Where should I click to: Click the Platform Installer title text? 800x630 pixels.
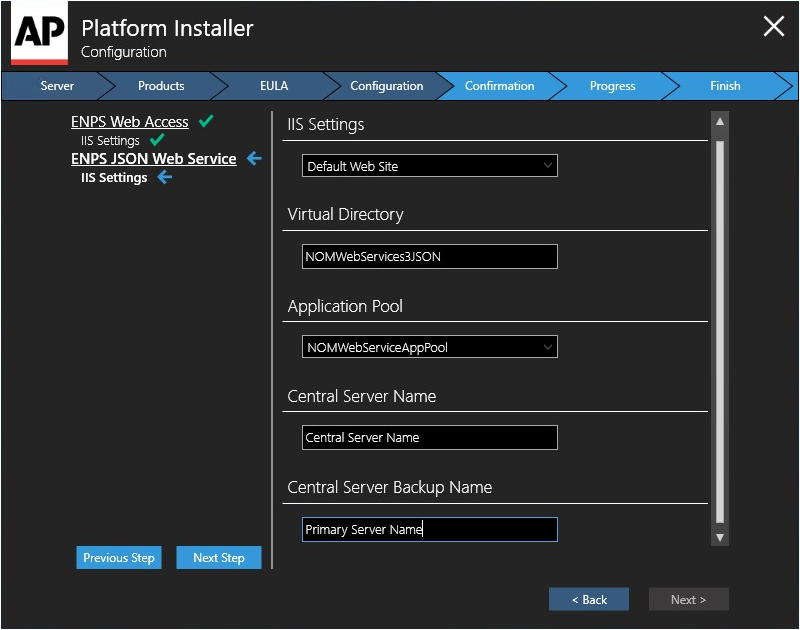(167, 29)
